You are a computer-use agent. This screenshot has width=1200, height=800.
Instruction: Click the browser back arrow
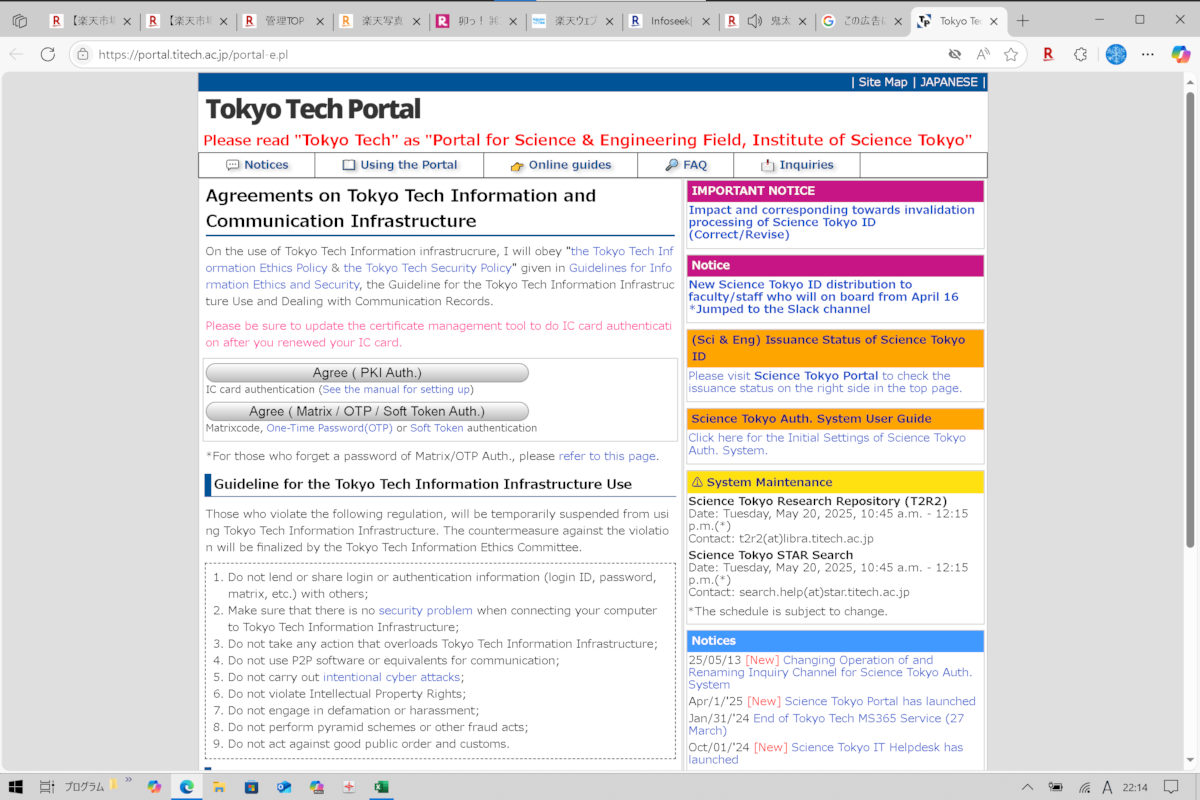[17, 54]
